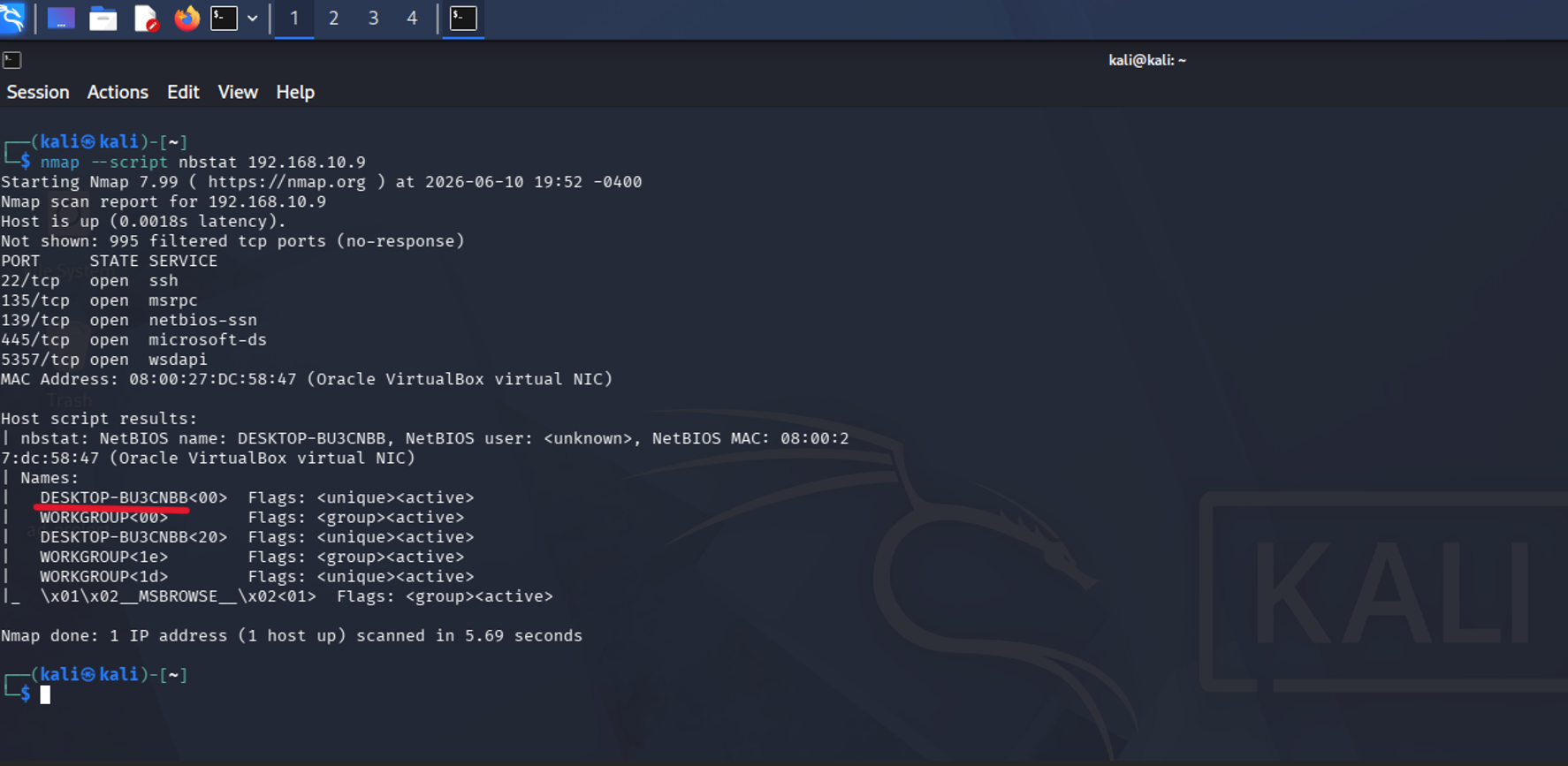
Task: Click the underlined DESKTOP-BU3CNBB<00> name
Action: click(133, 497)
